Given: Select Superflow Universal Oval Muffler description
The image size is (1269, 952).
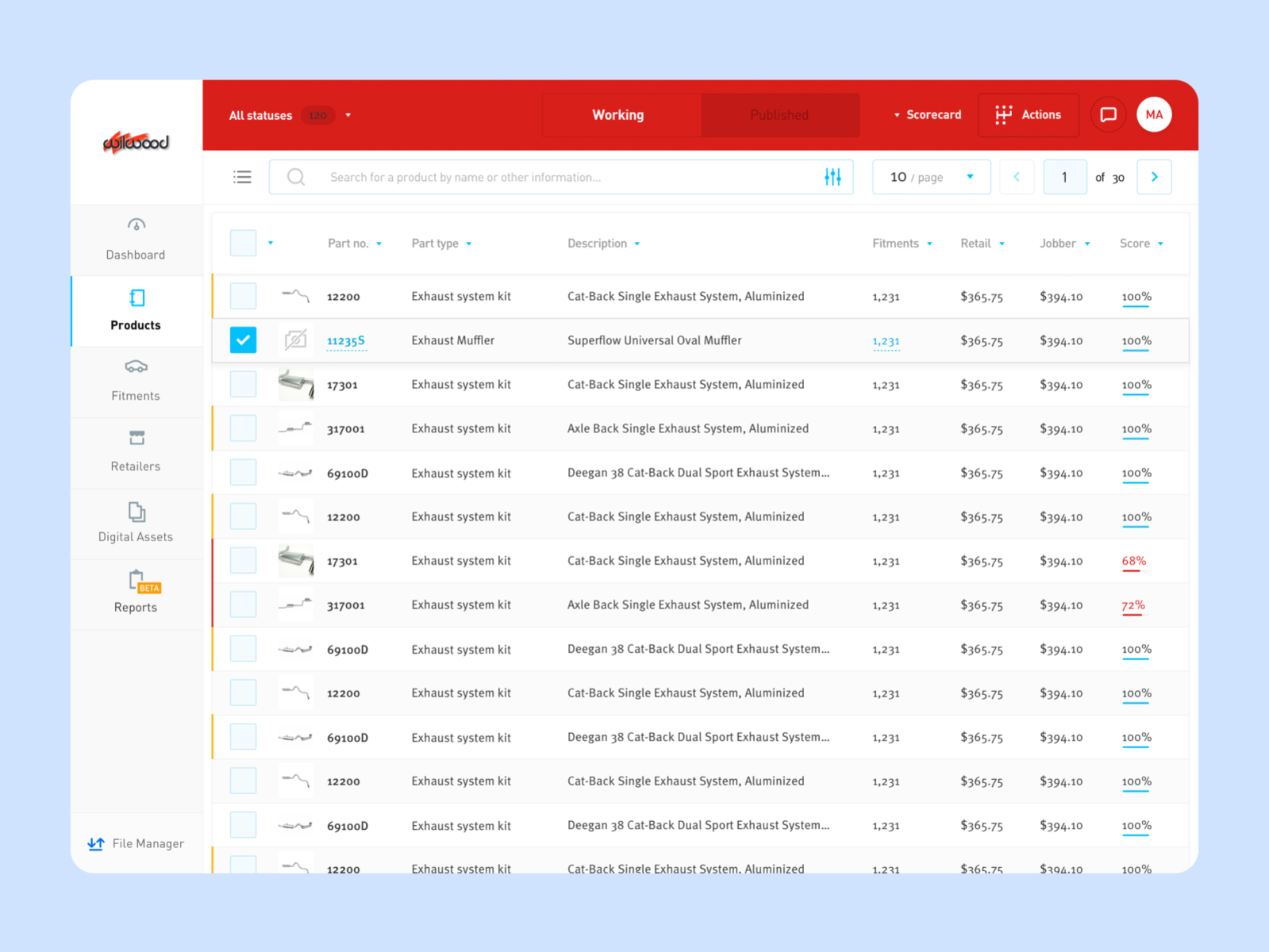Looking at the screenshot, I should click(x=655, y=340).
